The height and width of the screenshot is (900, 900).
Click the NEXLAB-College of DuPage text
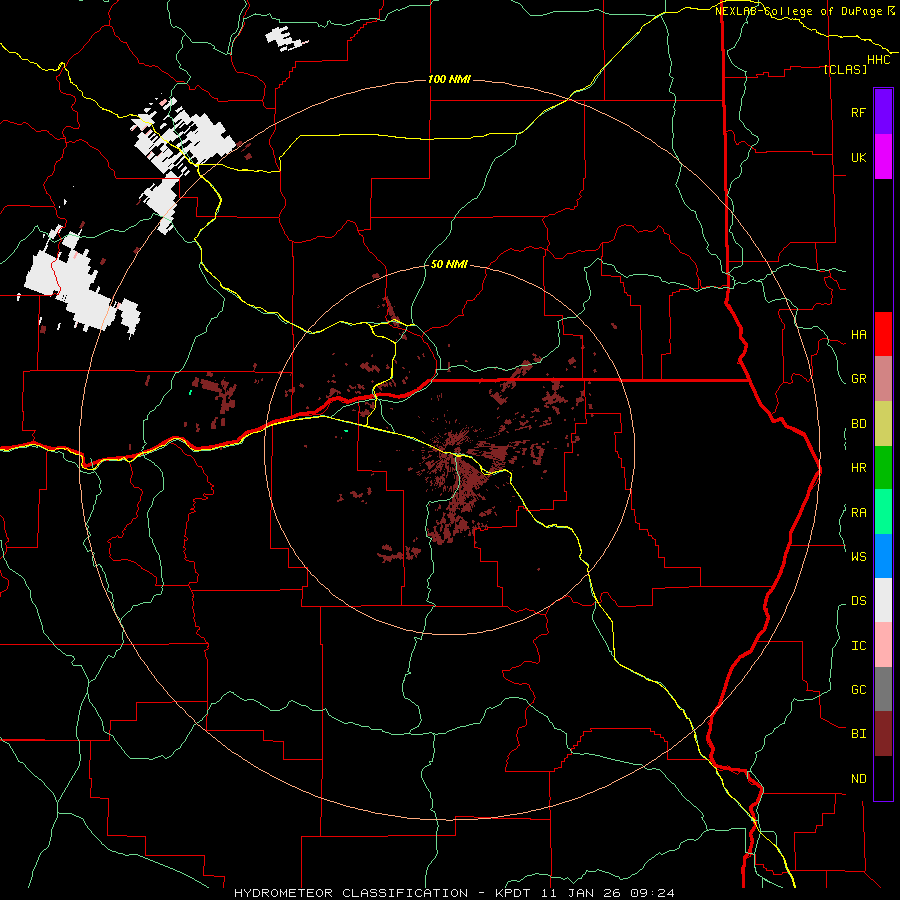click(800, 11)
